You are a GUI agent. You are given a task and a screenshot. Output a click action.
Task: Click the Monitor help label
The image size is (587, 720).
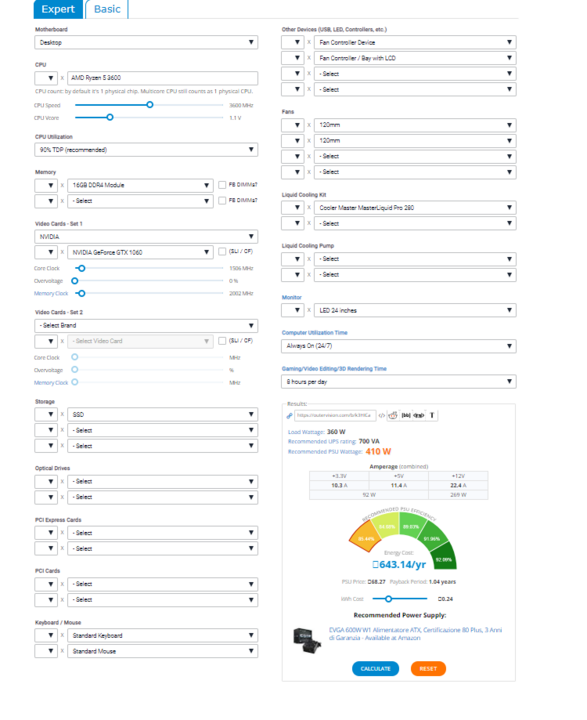coord(292,298)
